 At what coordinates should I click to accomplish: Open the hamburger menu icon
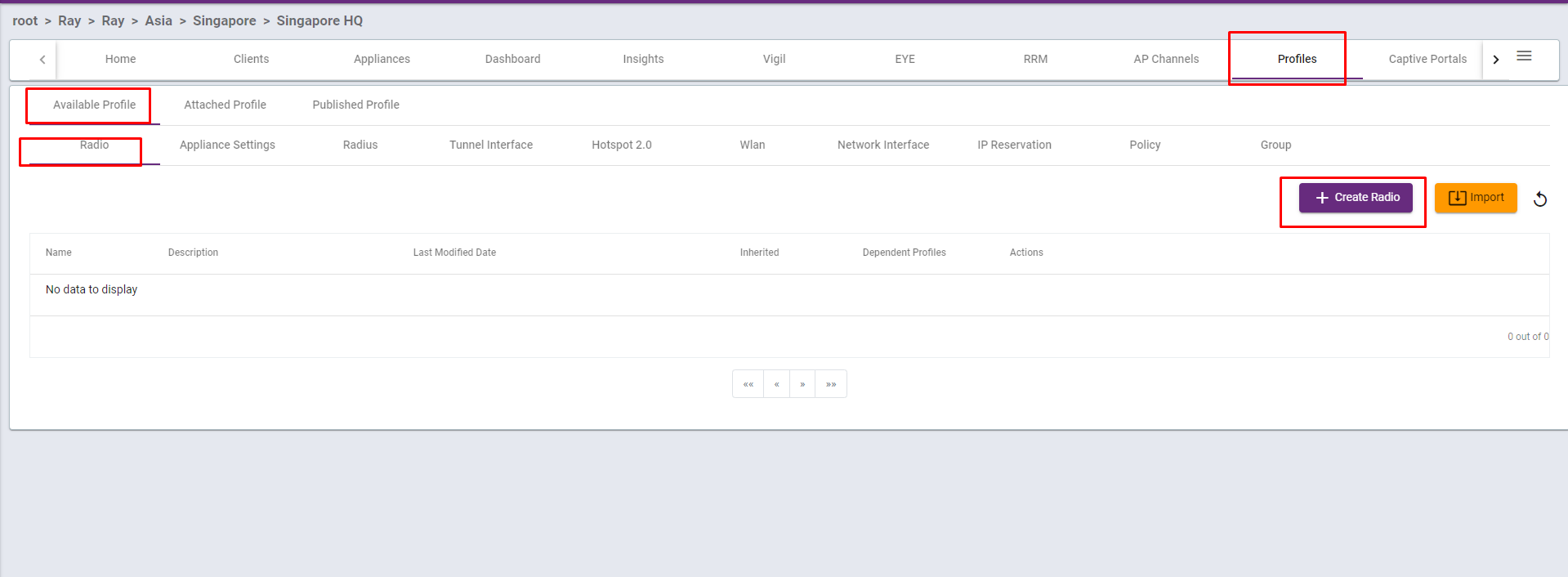tap(1524, 56)
